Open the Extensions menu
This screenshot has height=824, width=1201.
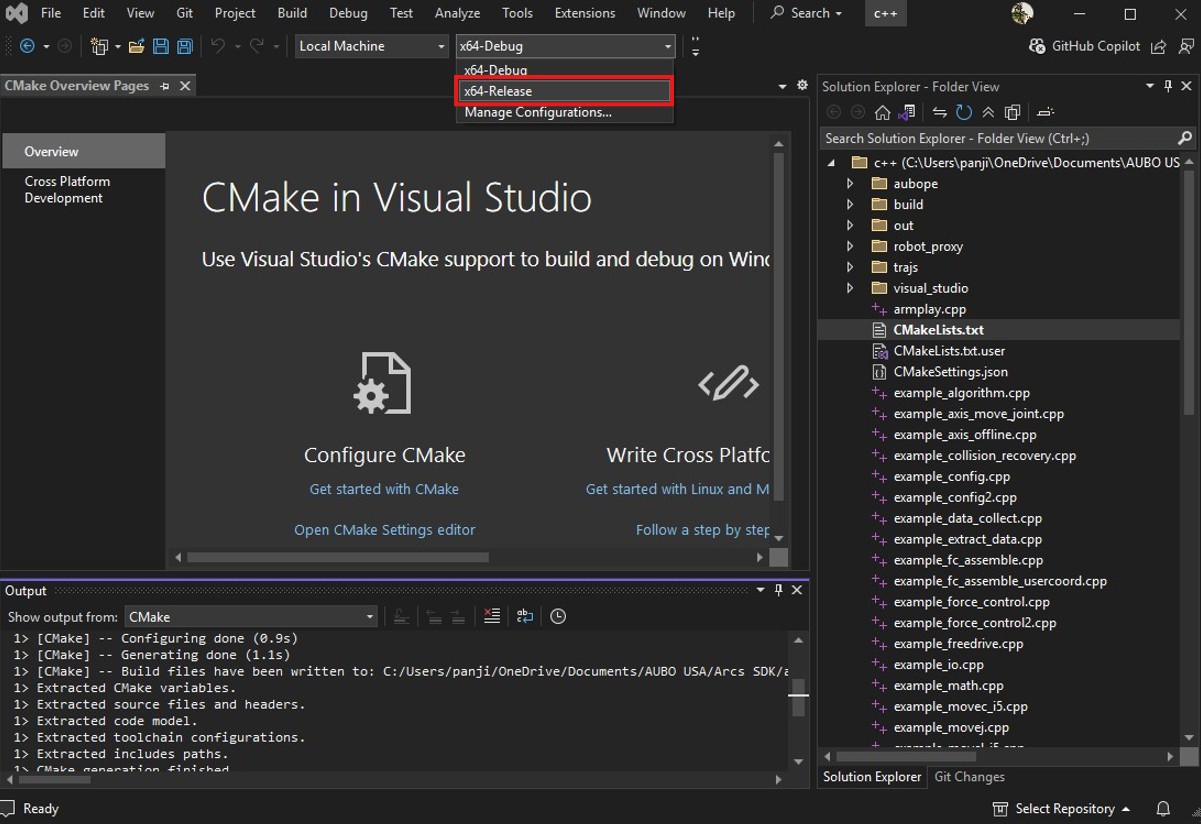click(585, 13)
